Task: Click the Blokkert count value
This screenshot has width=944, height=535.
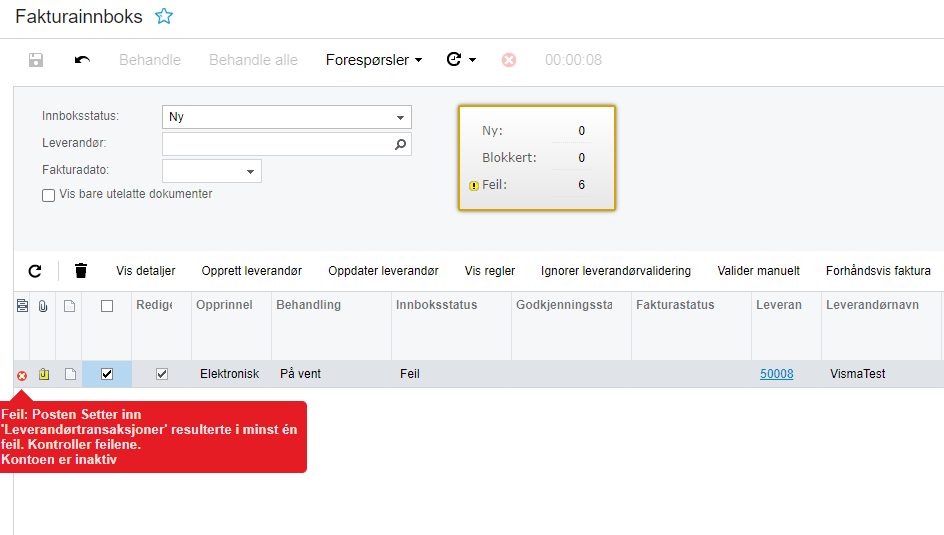Action: pyautogui.click(x=582, y=158)
